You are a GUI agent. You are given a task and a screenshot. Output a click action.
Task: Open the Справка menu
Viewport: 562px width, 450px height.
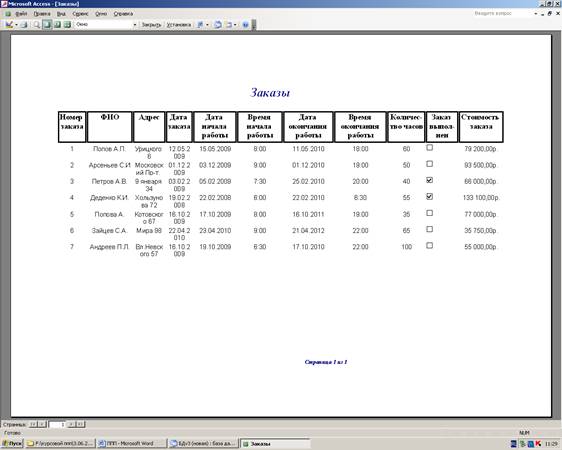tap(123, 14)
